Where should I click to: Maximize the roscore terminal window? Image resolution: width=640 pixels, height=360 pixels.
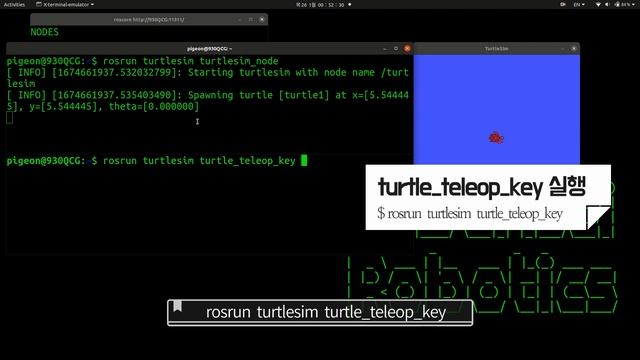tap(251, 19)
